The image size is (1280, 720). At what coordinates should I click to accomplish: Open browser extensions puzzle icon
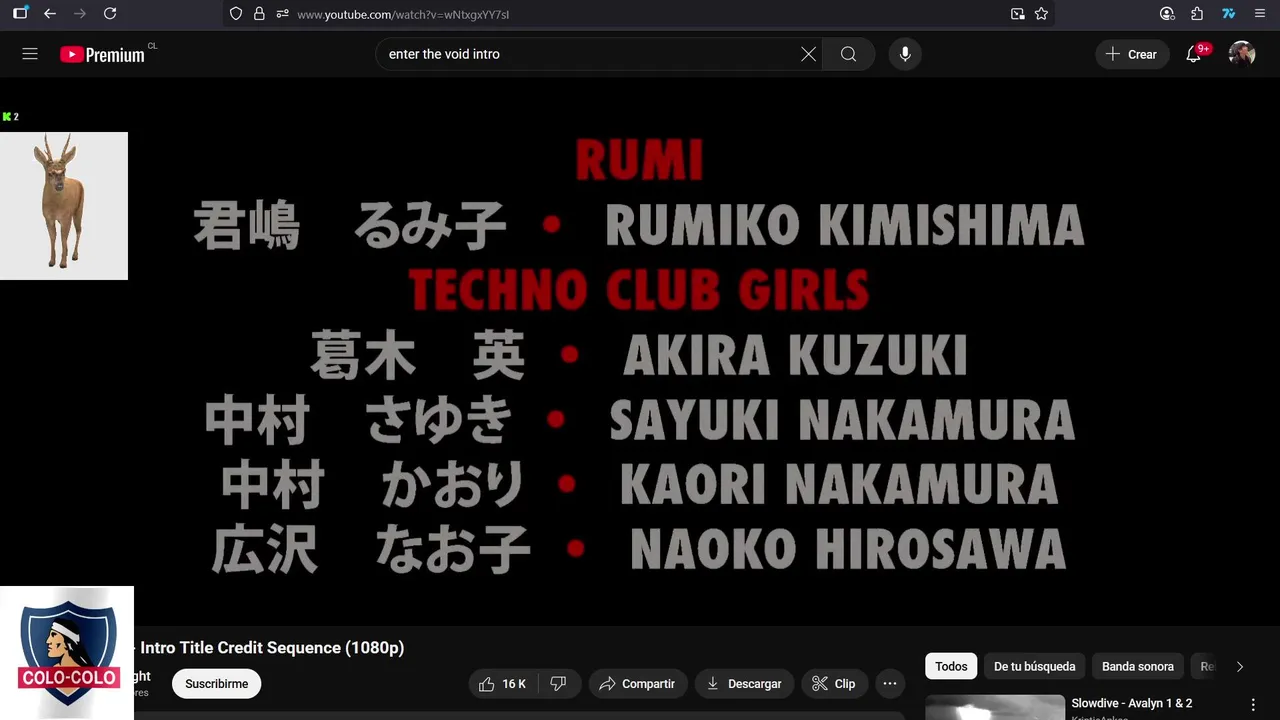coord(1197,14)
